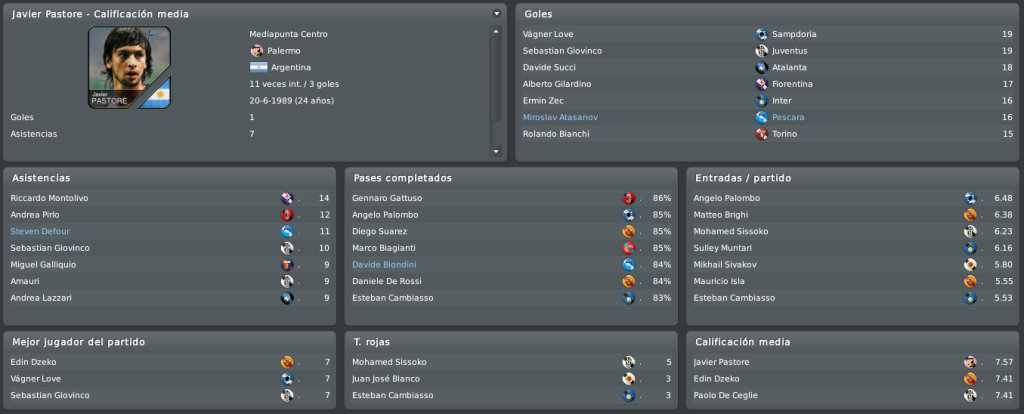Click the club badge next to Mohamed Sissoko red cards

click(x=629, y=362)
